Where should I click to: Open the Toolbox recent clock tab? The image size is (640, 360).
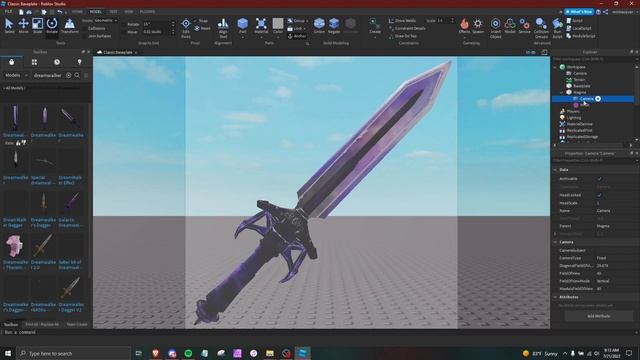57,62
